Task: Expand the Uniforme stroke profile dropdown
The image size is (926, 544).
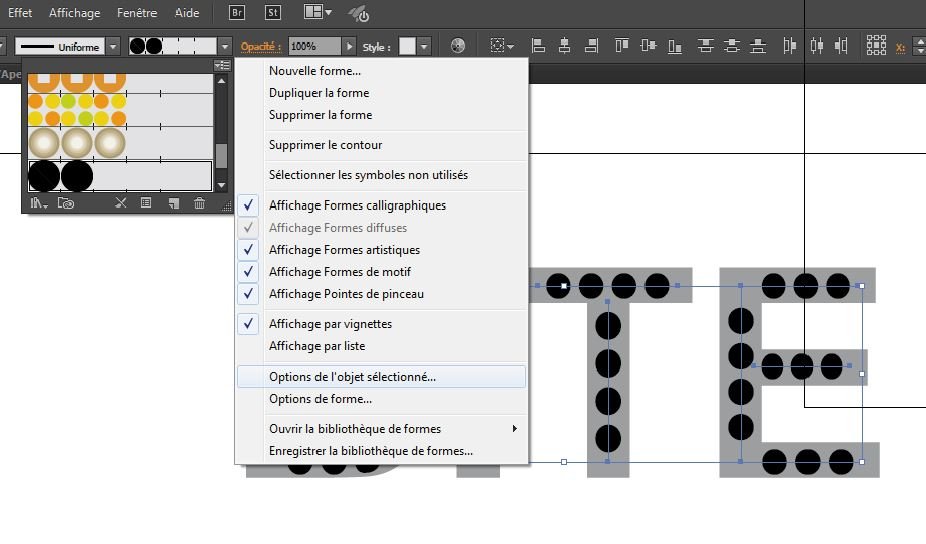Action: (x=113, y=46)
